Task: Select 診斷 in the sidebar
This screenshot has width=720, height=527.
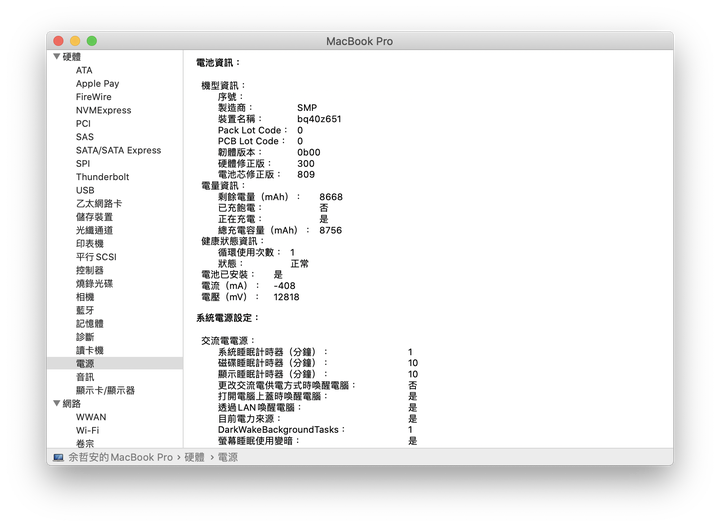Action: [x=85, y=337]
